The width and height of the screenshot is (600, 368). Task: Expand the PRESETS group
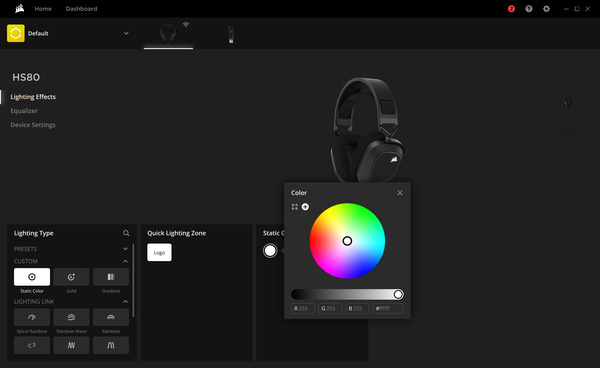[125, 249]
